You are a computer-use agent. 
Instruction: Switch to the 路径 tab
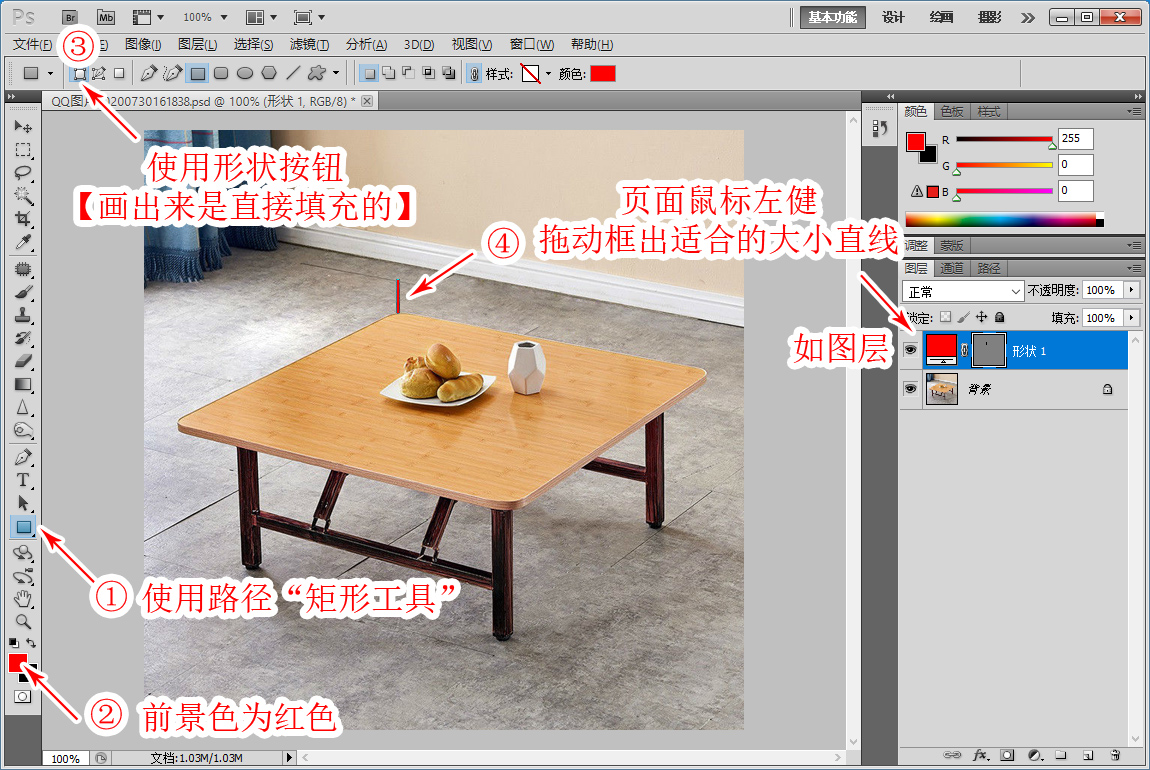[988, 268]
